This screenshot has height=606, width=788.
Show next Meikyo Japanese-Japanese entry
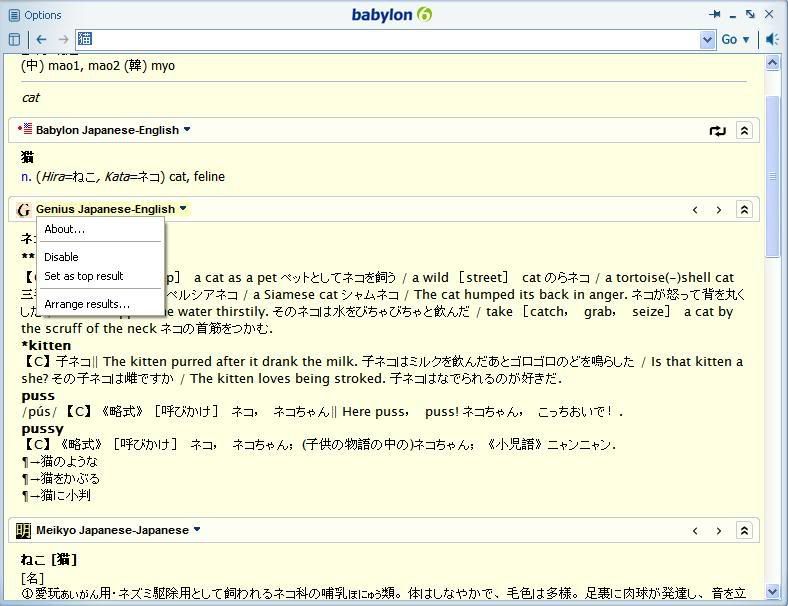[x=719, y=531]
